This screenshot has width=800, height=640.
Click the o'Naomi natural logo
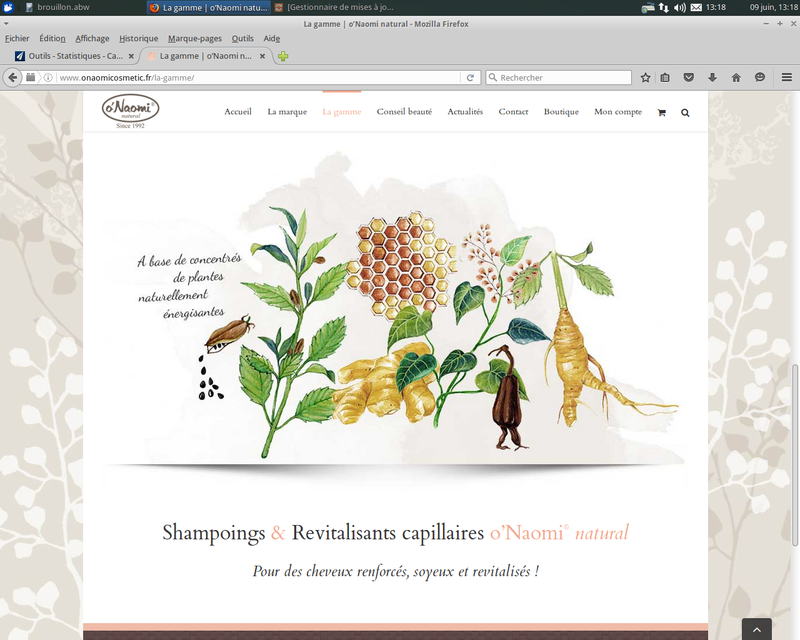[130, 111]
